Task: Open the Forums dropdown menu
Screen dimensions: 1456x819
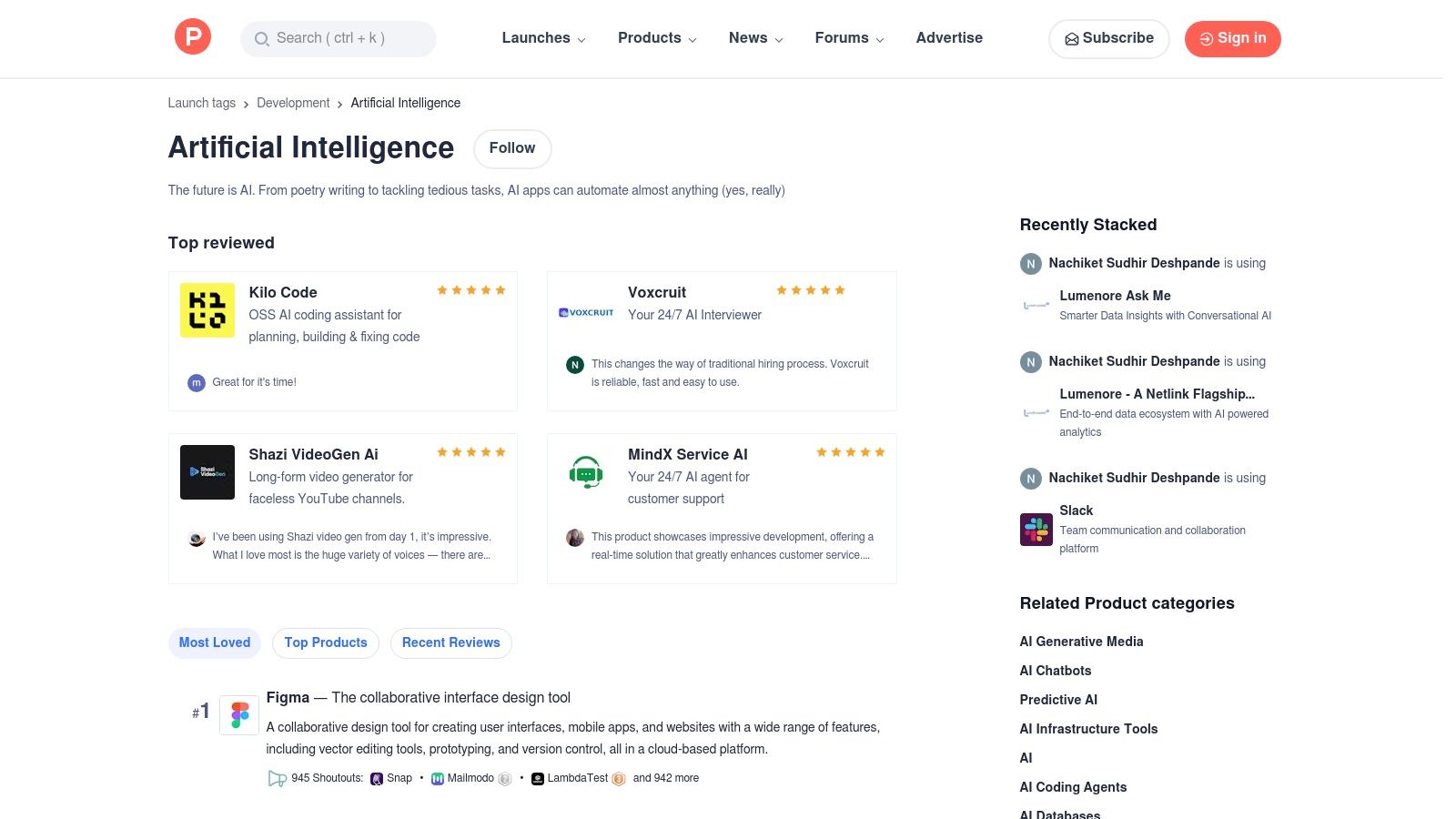Action: pyautogui.click(x=849, y=38)
